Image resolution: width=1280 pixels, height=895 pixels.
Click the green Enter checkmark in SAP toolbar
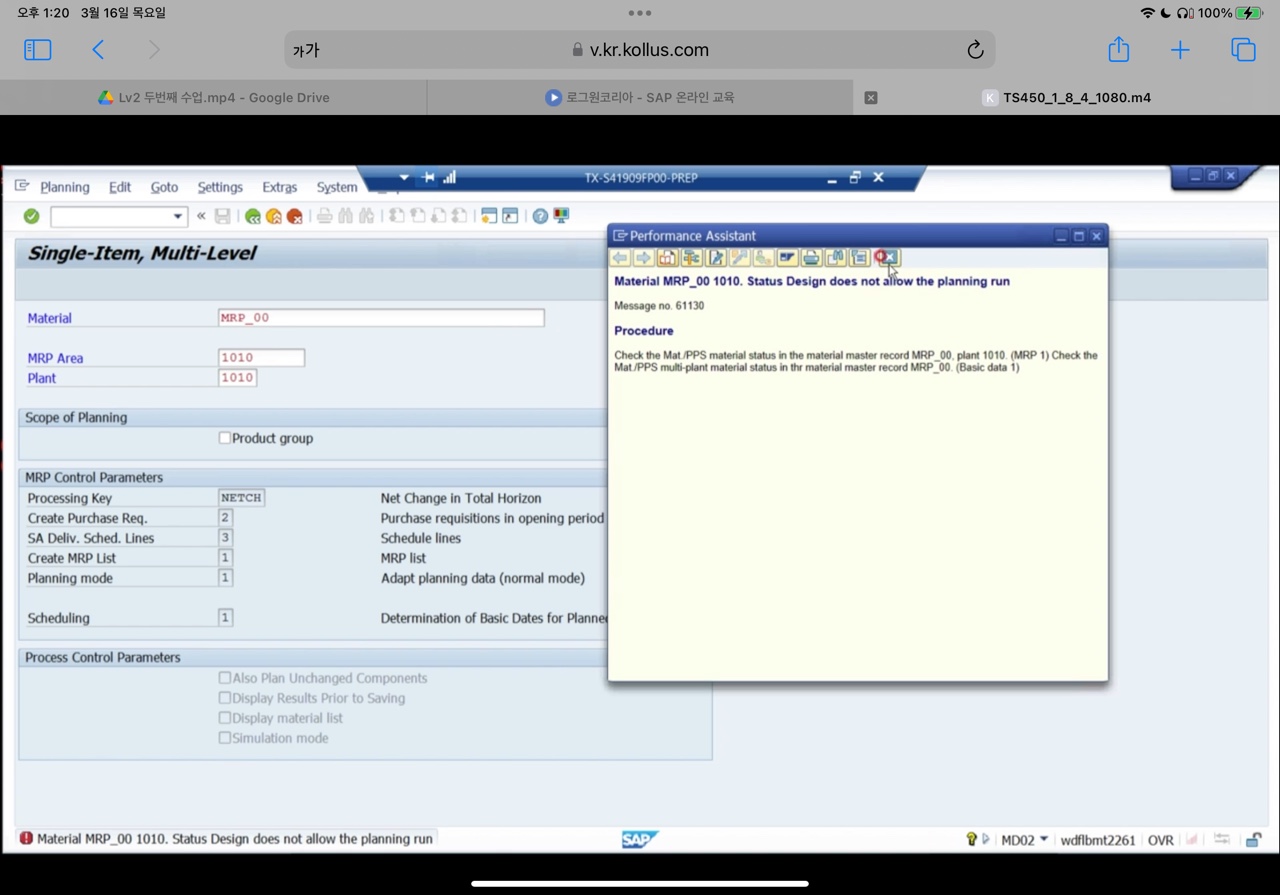pyautogui.click(x=31, y=216)
